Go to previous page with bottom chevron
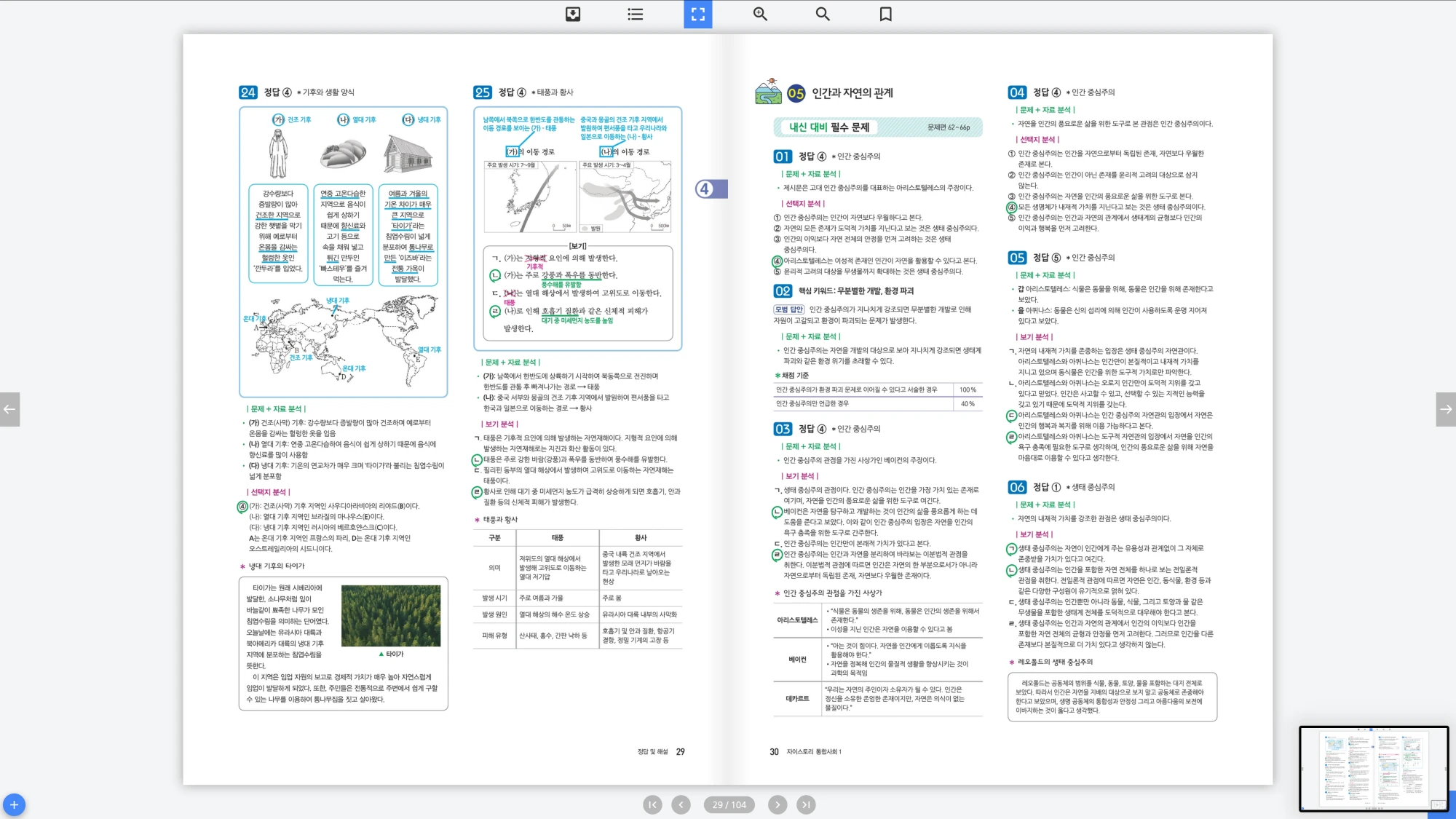The image size is (1456, 819). [x=681, y=804]
